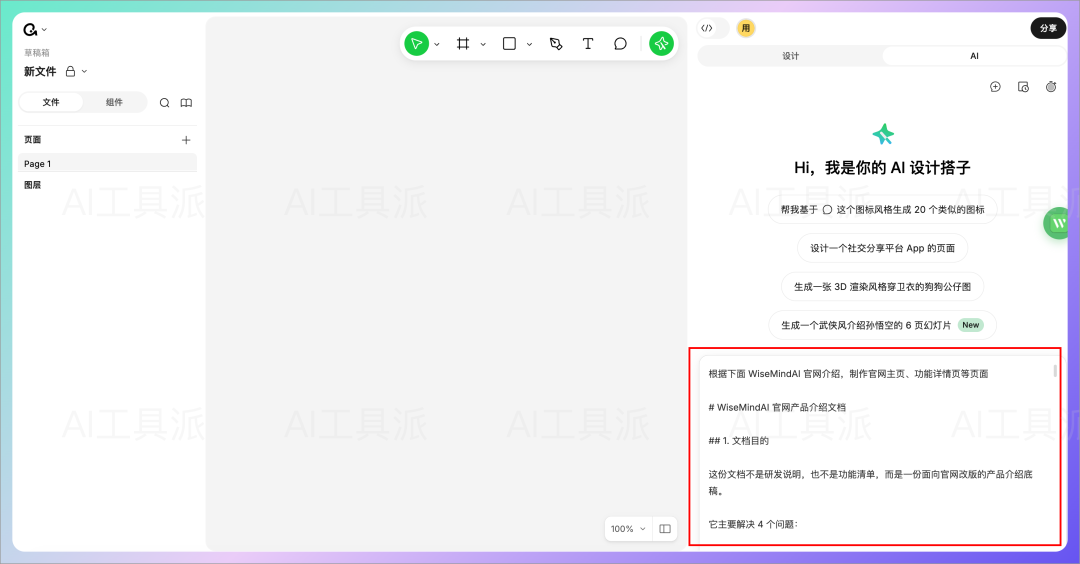Switch to the AI tab
Screen dimensions: 1080x564
click(x=974, y=56)
